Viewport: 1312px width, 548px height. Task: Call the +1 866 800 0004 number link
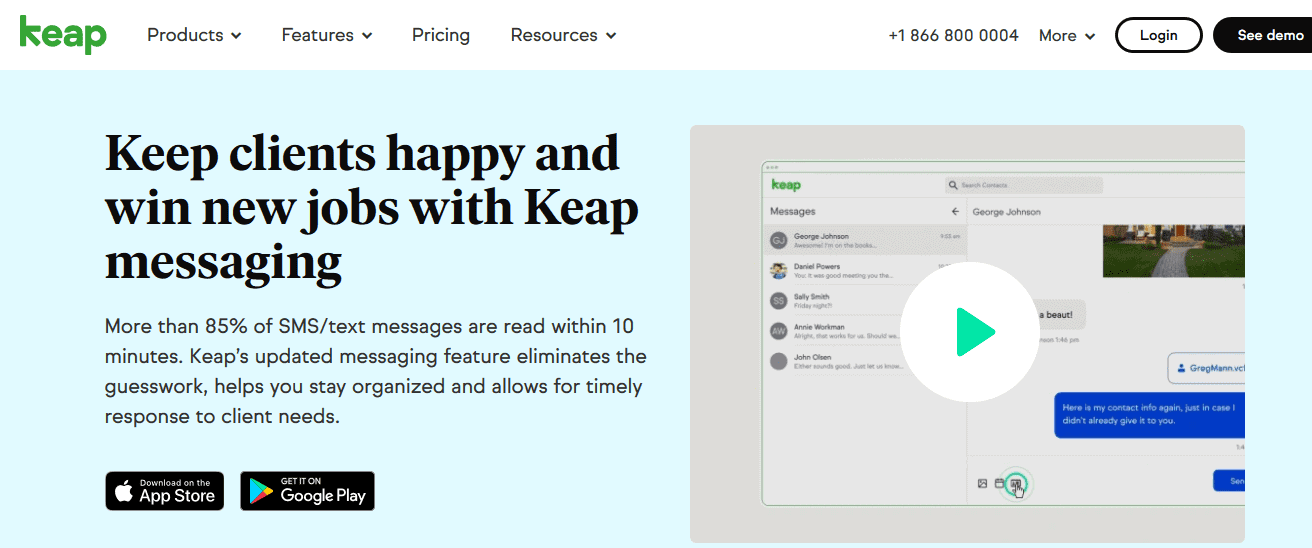coord(953,35)
